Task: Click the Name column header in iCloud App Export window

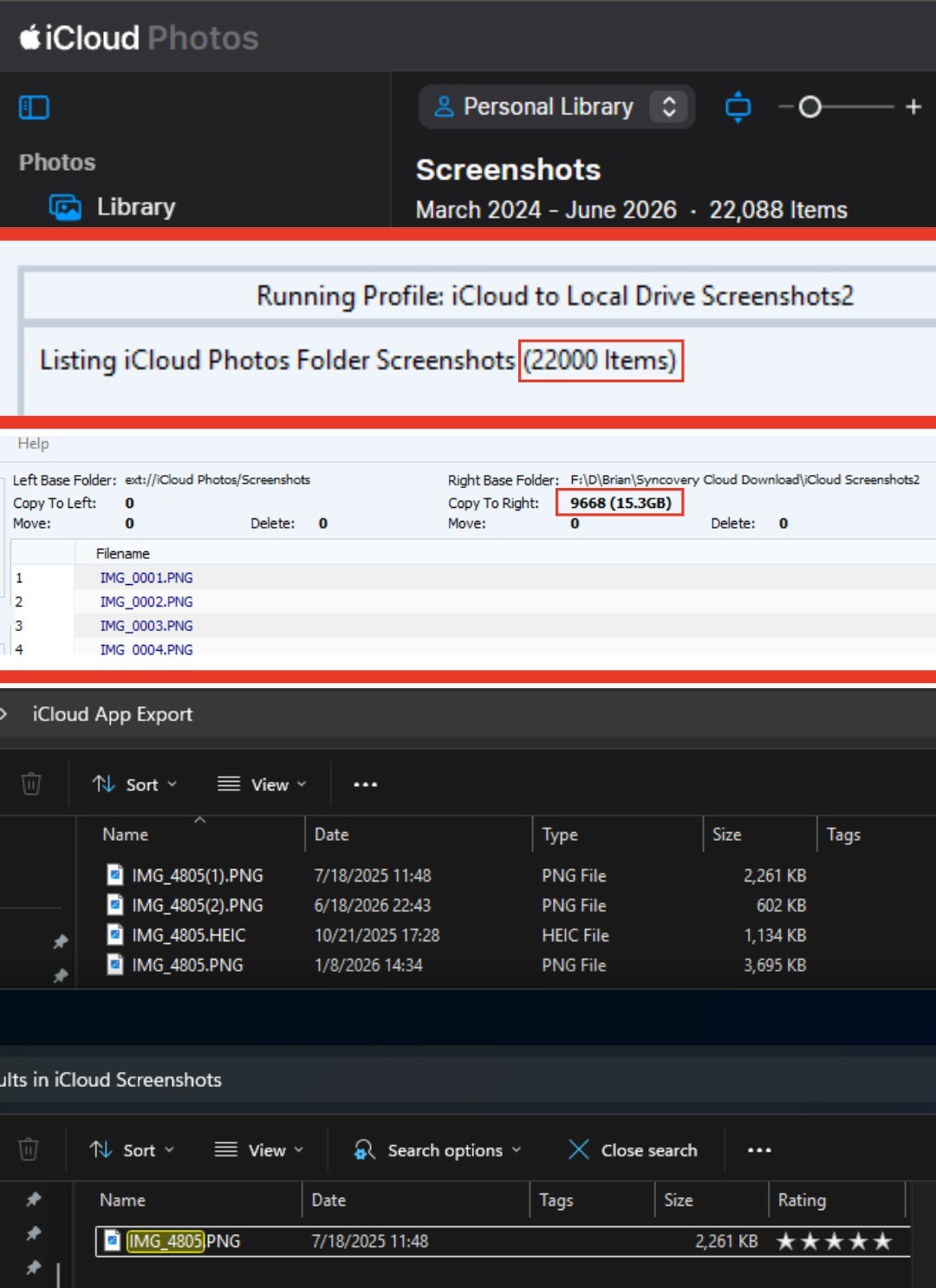Action: tap(126, 834)
